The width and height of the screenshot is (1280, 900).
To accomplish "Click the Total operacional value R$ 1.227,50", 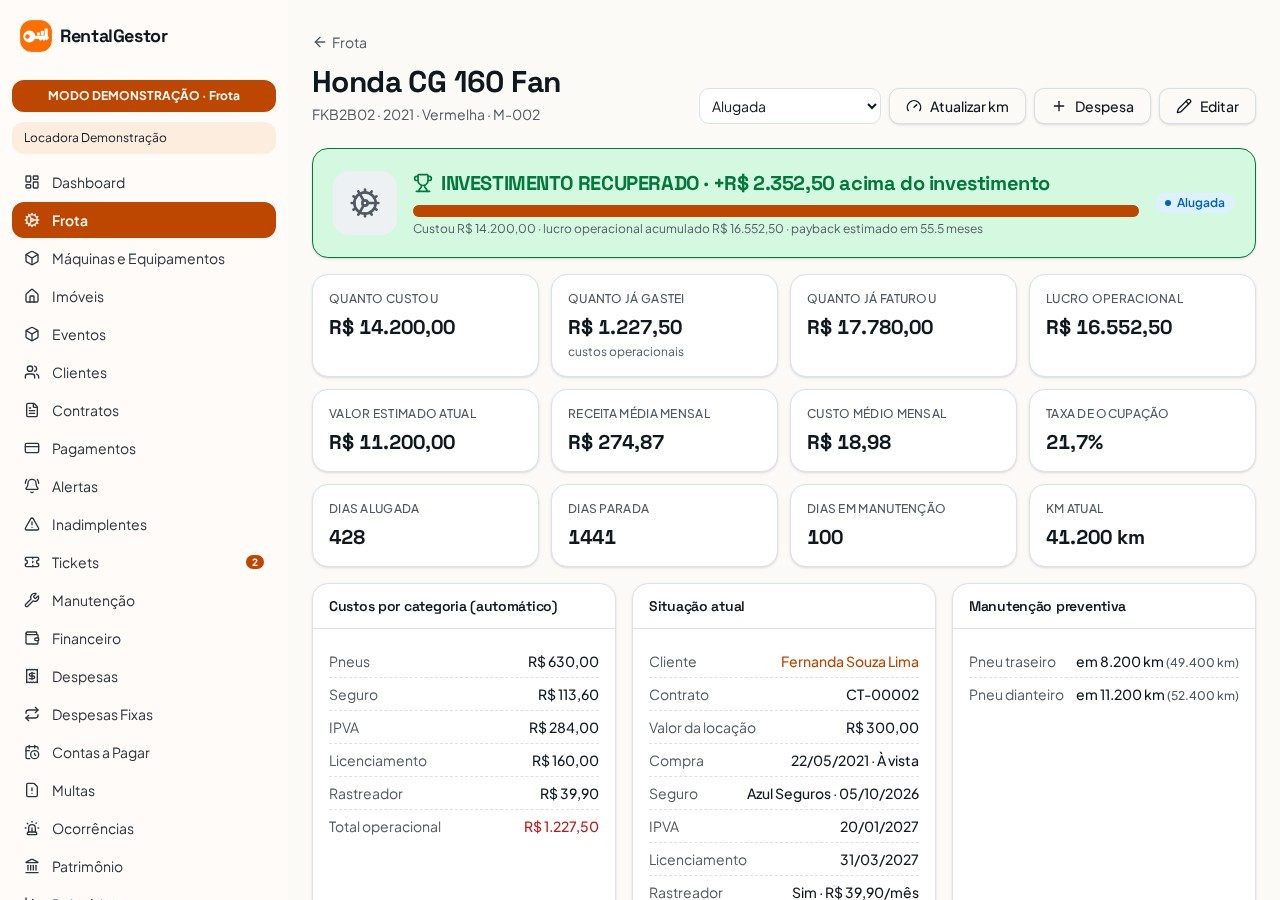I will (x=561, y=826).
